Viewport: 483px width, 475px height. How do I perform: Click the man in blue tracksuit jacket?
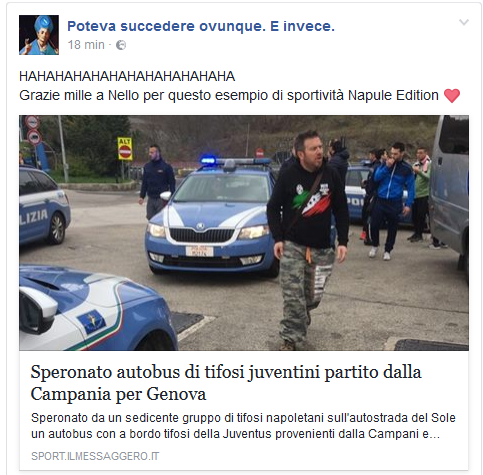pyautogui.click(x=391, y=200)
